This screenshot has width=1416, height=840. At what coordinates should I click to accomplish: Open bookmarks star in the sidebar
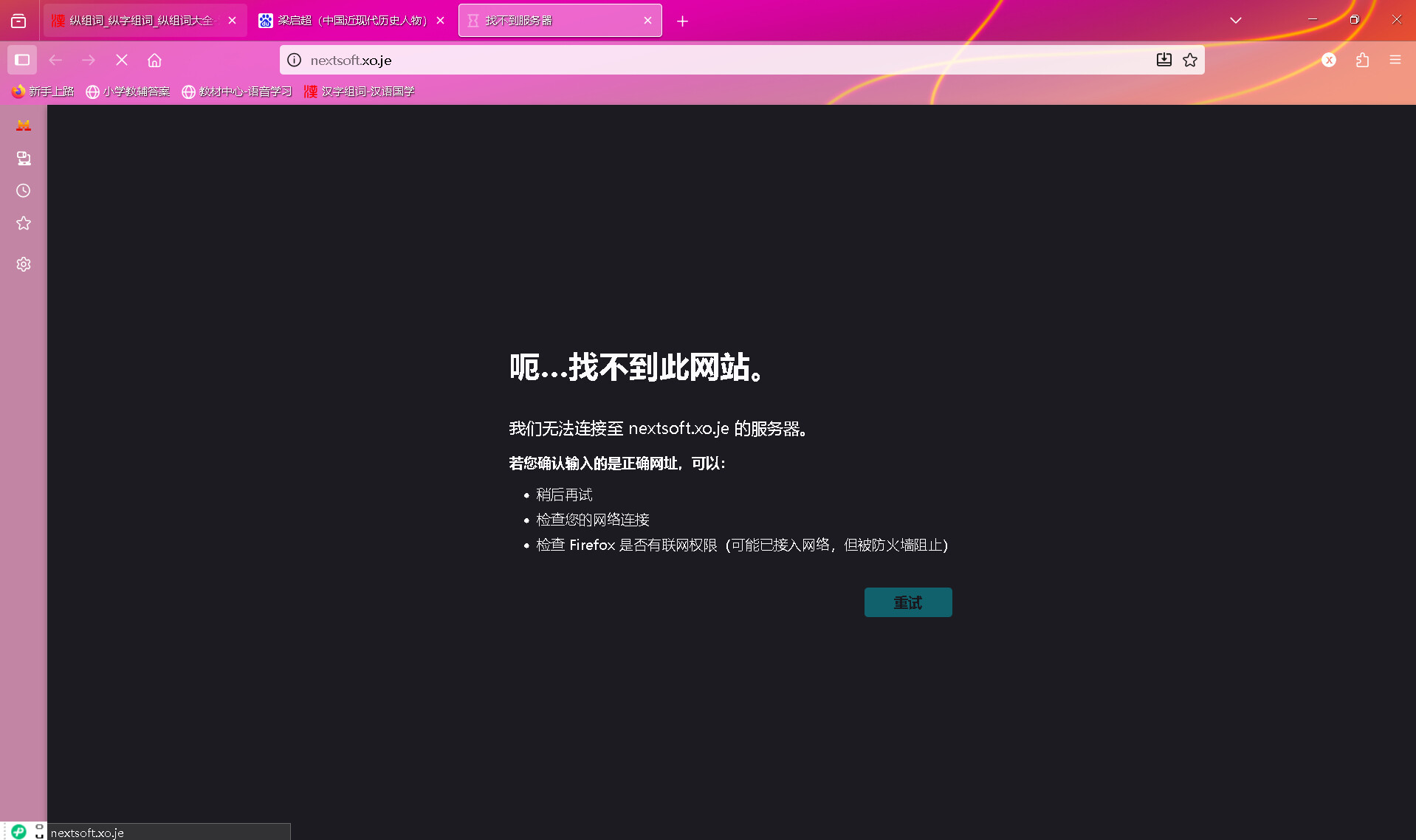[24, 223]
